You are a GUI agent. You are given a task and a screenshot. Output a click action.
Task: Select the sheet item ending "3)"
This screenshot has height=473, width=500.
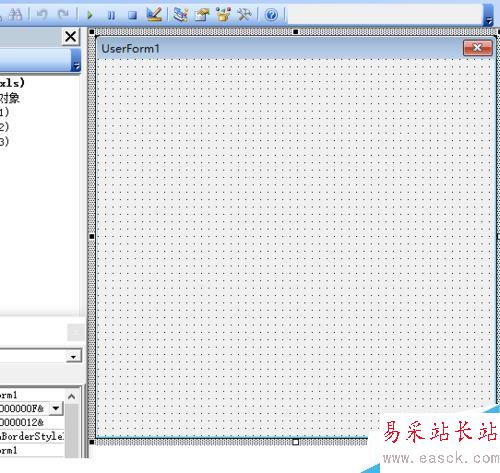4,142
